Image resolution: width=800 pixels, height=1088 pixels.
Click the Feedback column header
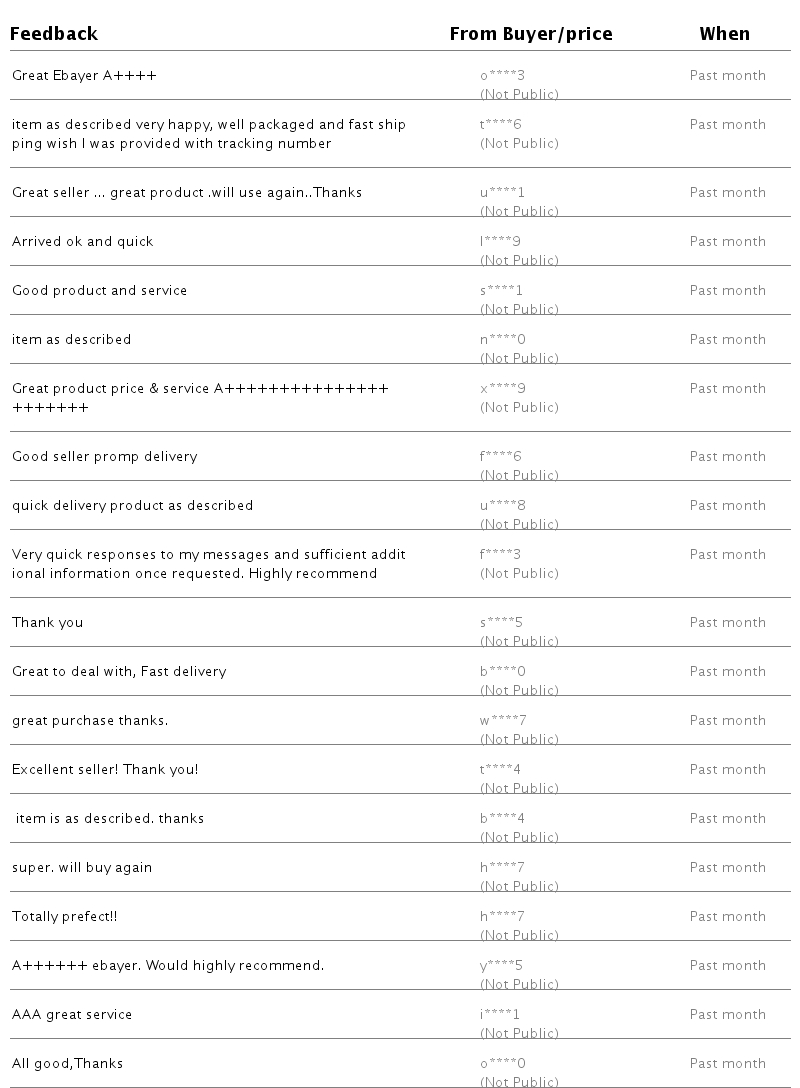pos(54,34)
